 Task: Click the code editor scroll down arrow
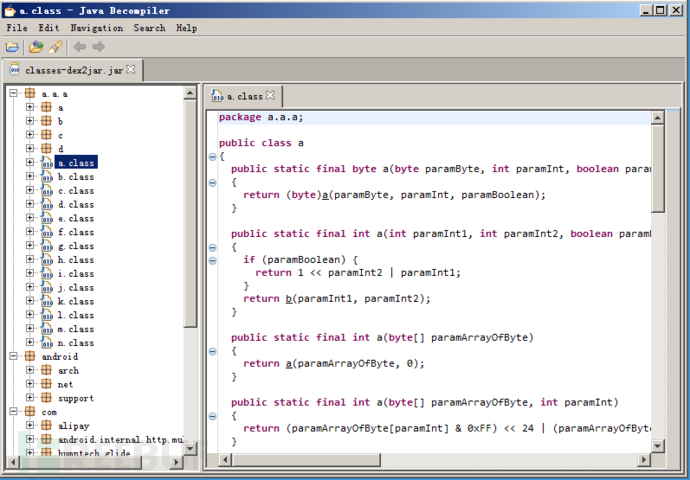pos(657,446)
